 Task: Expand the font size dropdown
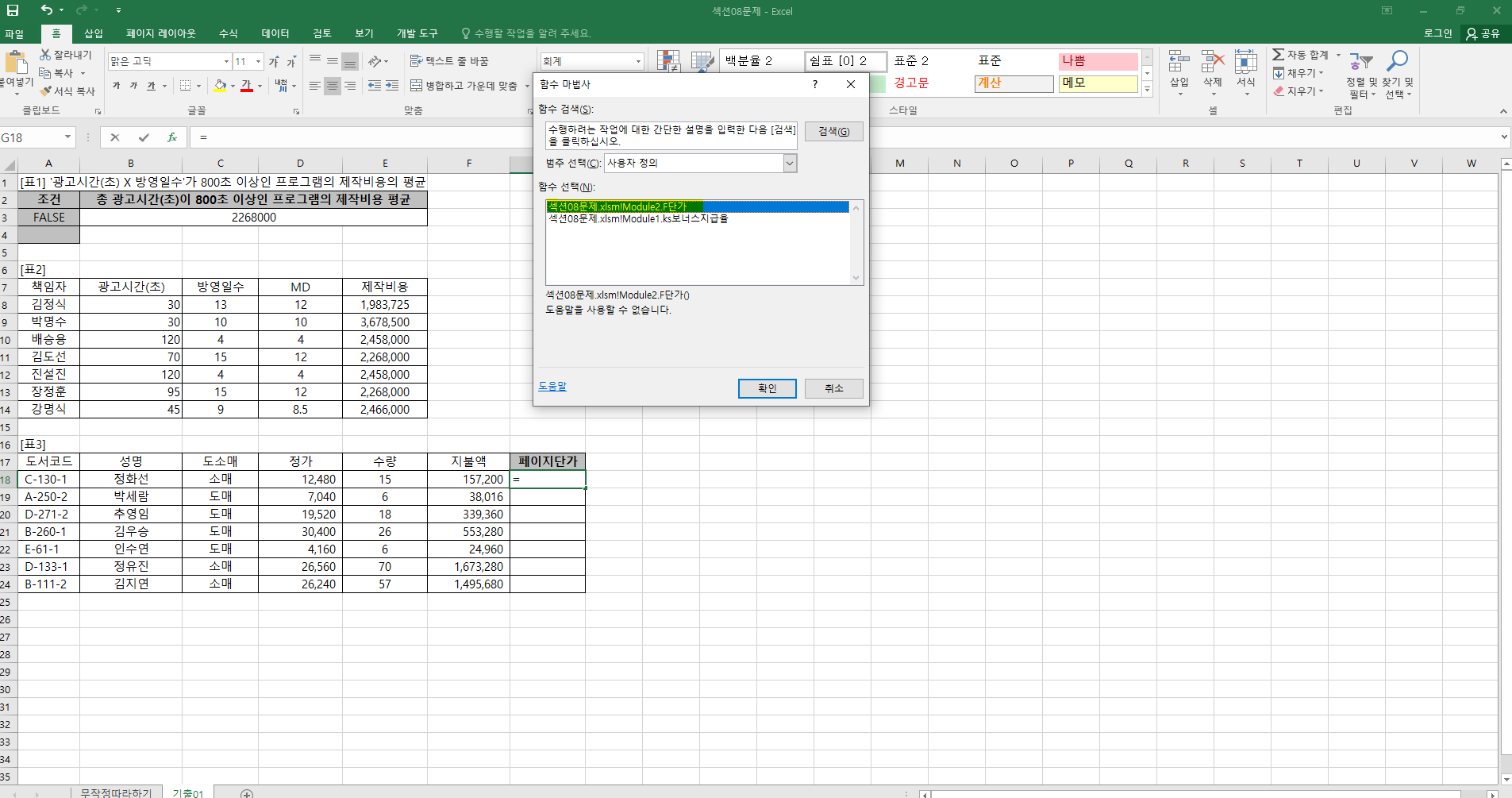258,61
